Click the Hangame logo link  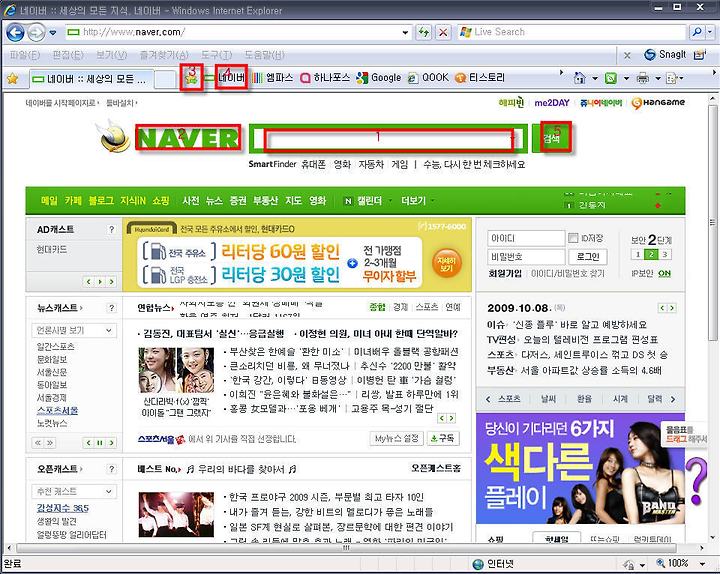click(658, 103)
